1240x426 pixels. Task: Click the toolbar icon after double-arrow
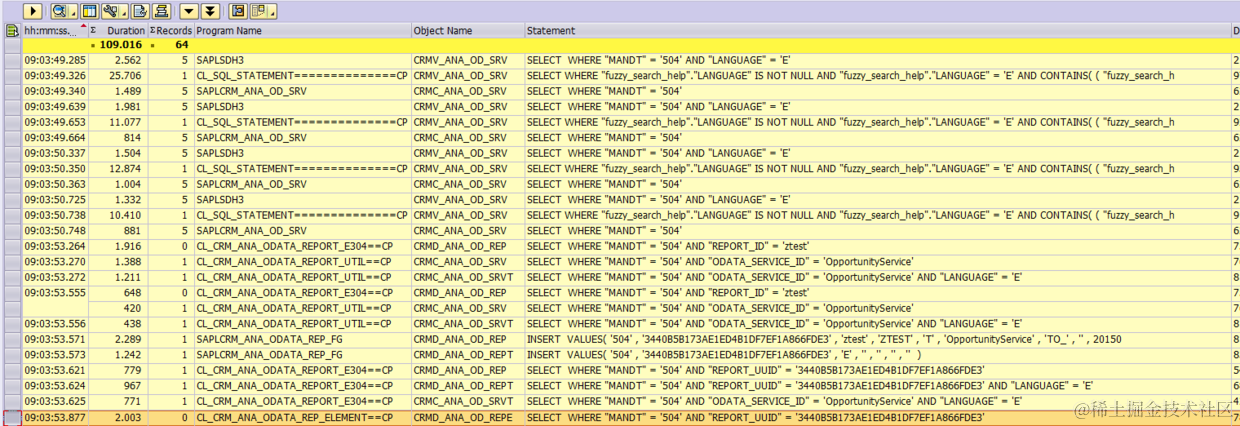pyautogui.click(x=239, y=11)
